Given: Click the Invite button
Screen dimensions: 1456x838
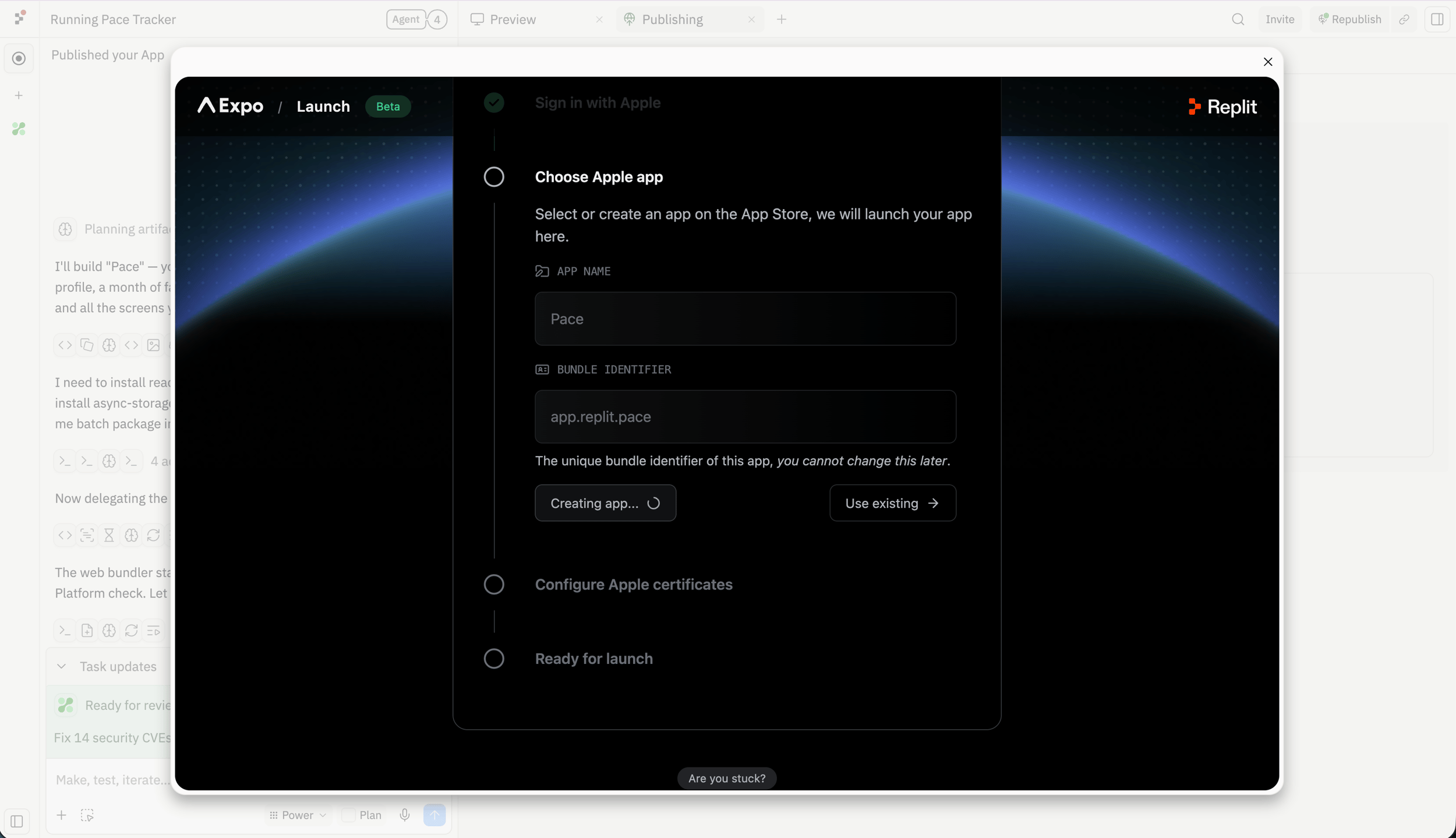Looking at the screenshot, I should pos(1279,19).
